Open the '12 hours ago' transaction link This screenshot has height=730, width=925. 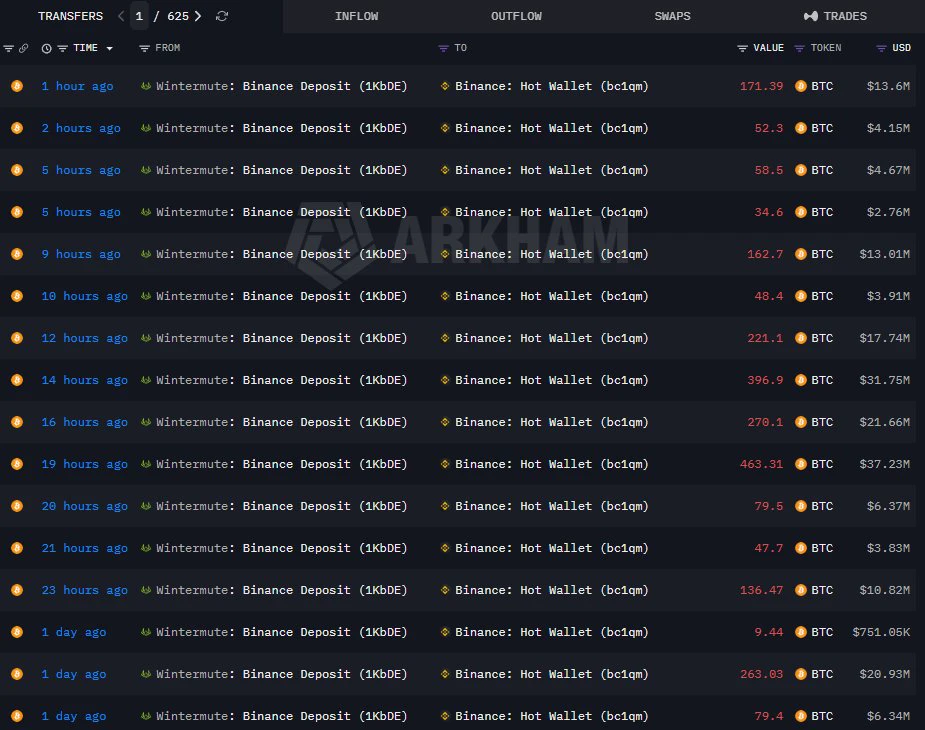84,338
